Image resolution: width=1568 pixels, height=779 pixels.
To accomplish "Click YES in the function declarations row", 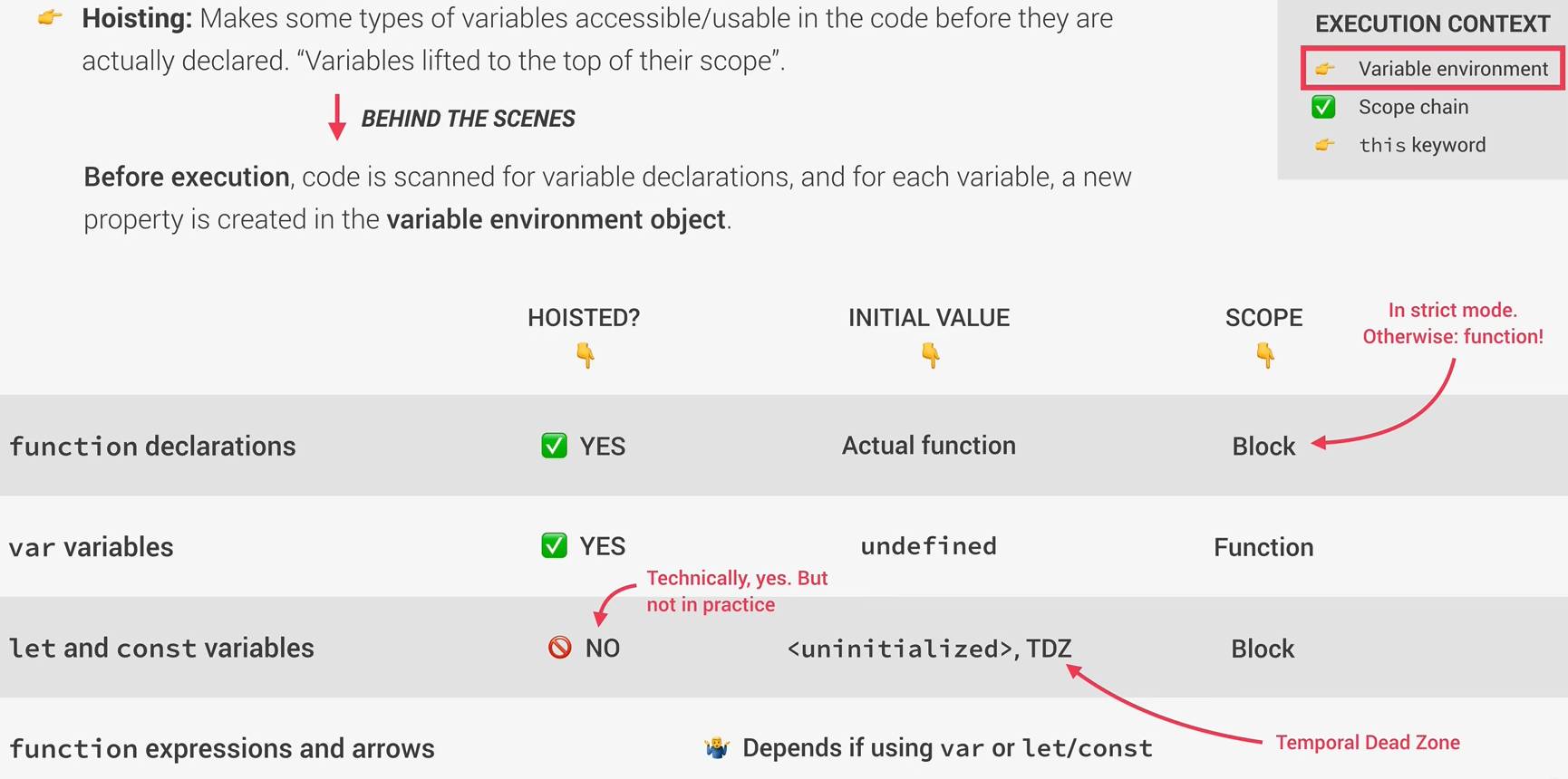I will 603,447.
